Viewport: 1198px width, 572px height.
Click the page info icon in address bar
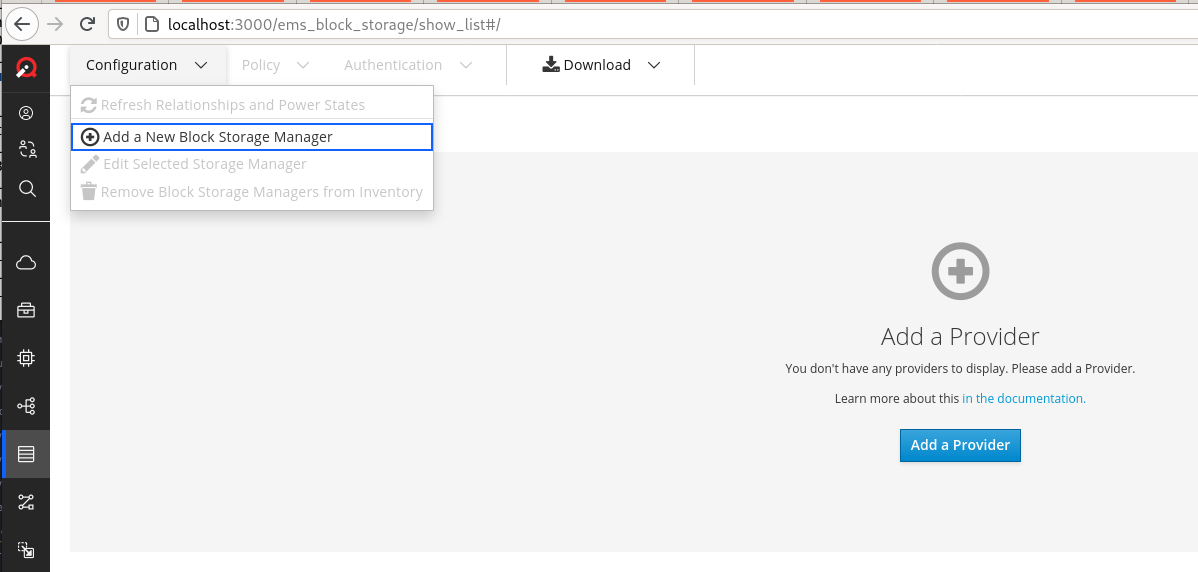coord(152,24)
